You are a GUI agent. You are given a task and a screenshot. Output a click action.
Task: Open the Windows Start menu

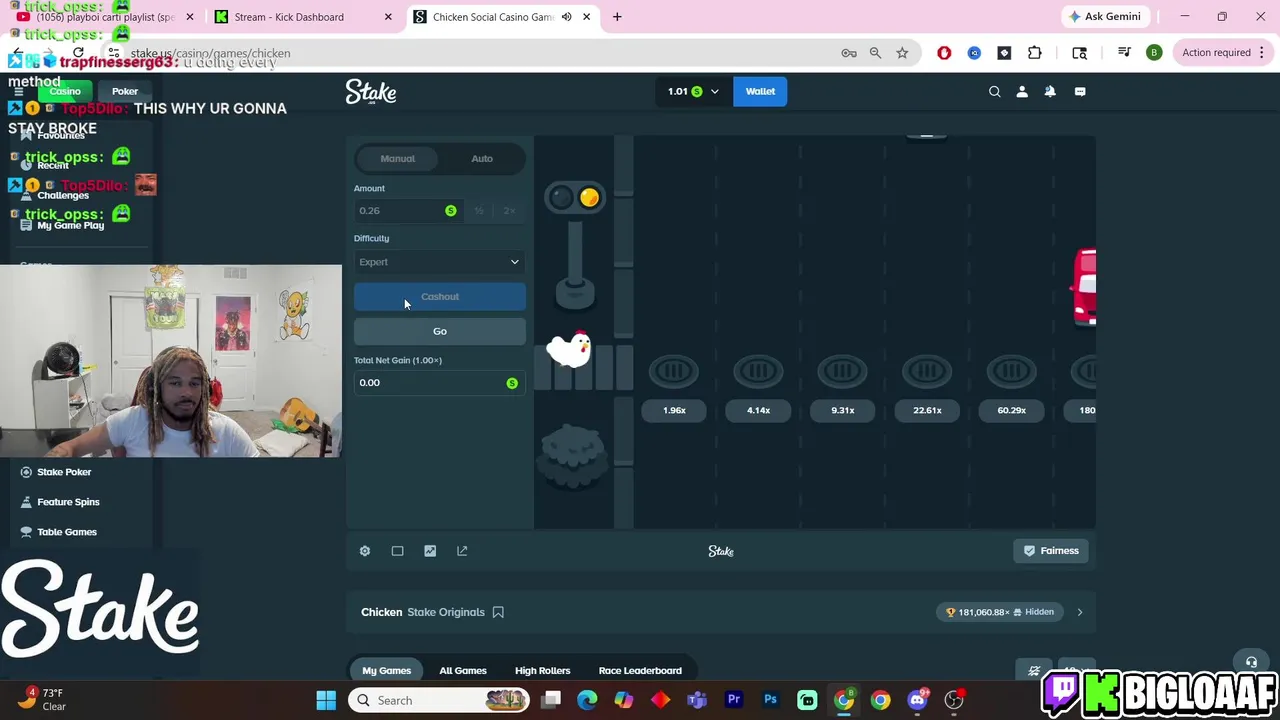pyautogui.click(x=326, y=700)
